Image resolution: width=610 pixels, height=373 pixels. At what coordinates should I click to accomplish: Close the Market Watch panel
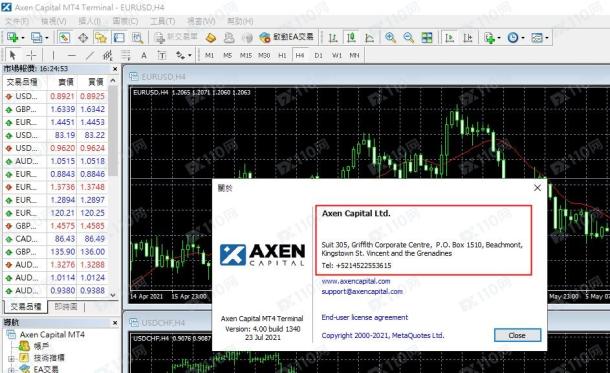click(115, 69)
